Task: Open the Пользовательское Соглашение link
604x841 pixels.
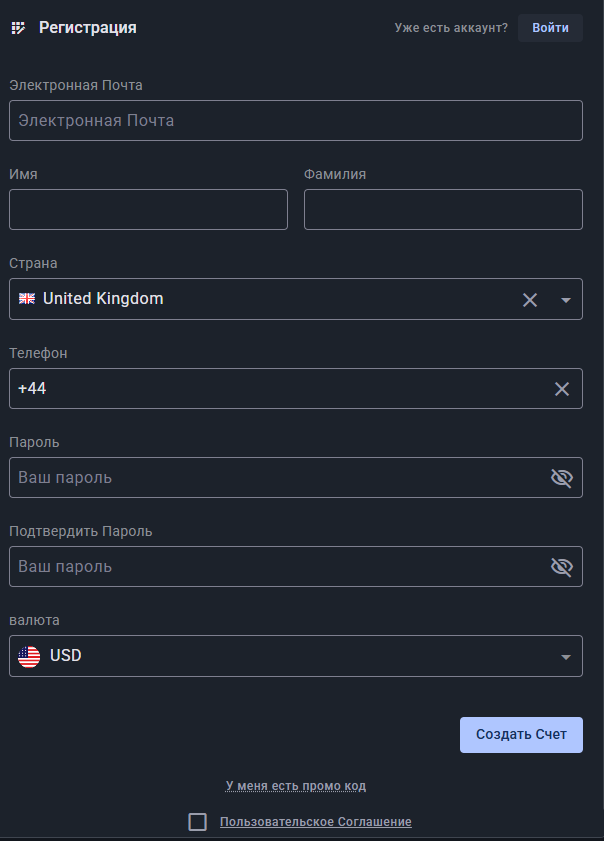Action: click(x=315, y=822)
